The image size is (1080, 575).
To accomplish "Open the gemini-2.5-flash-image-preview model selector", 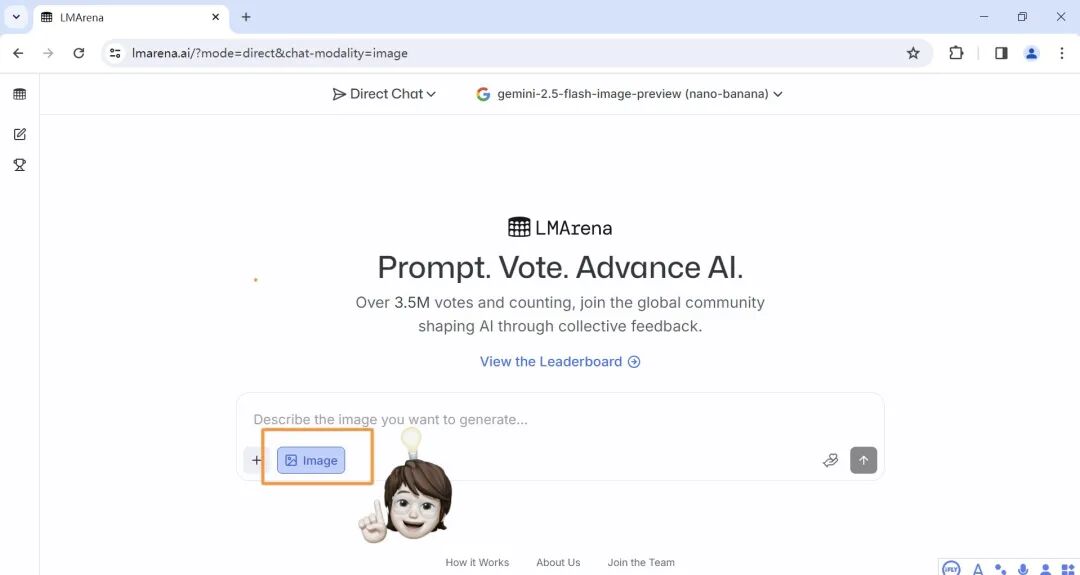I will (629, 94).
